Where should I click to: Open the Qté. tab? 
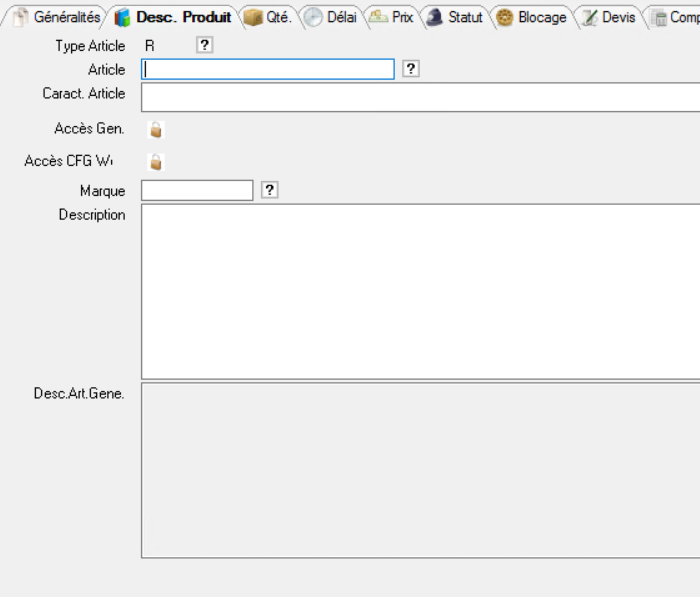pos(268,17)
